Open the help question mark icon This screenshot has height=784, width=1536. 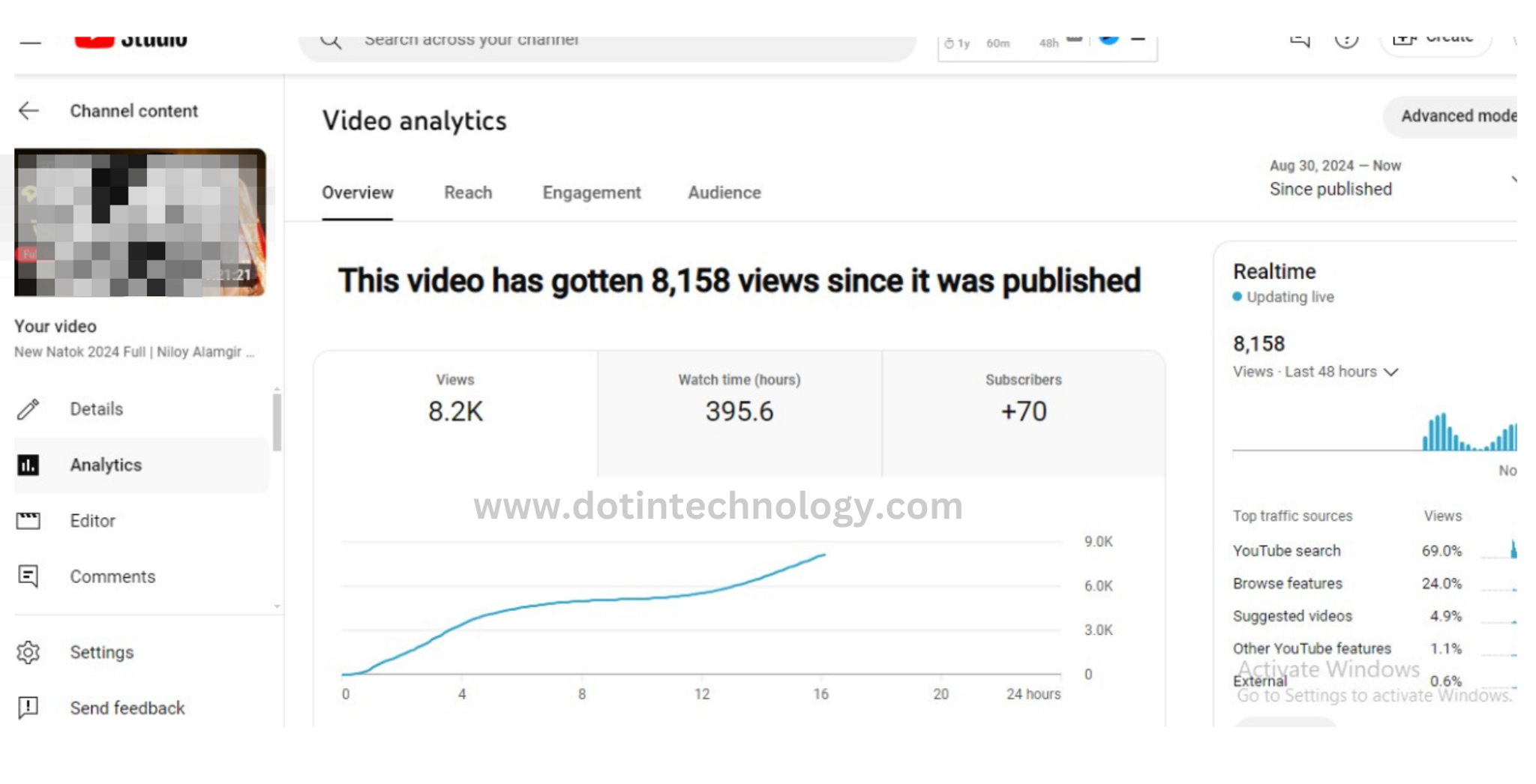[1346, 41]
